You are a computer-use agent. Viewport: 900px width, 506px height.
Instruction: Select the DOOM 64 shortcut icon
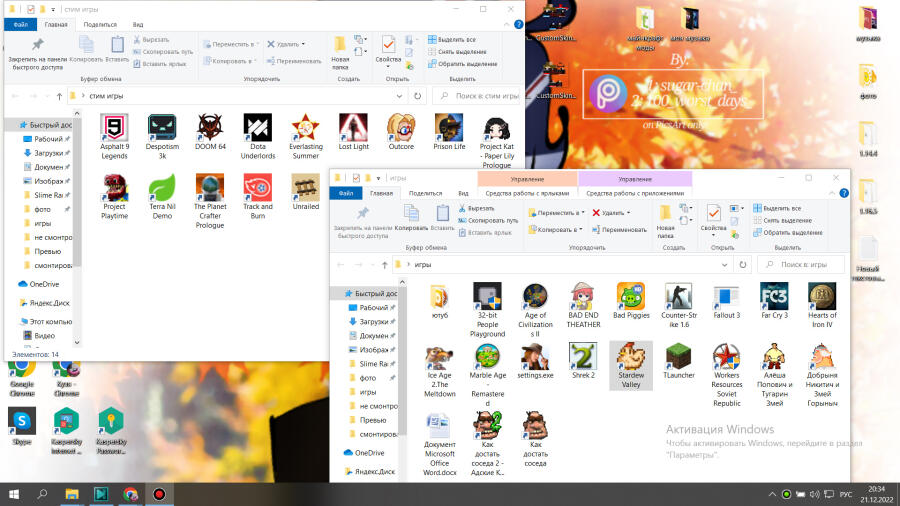click(210, 132)
